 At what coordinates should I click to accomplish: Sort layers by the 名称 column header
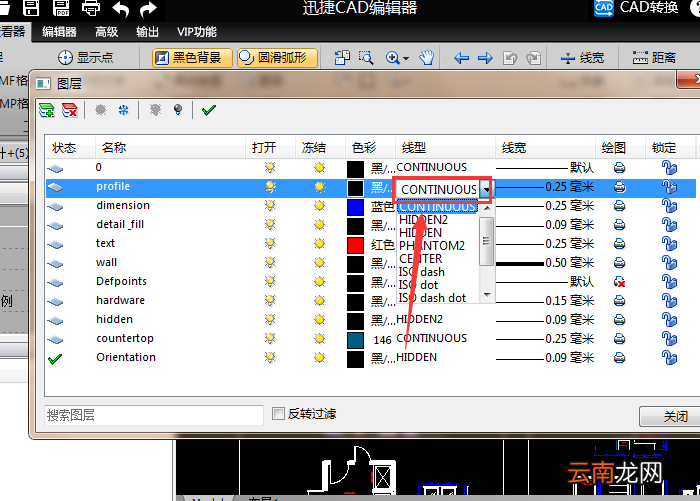pos(170,148)
